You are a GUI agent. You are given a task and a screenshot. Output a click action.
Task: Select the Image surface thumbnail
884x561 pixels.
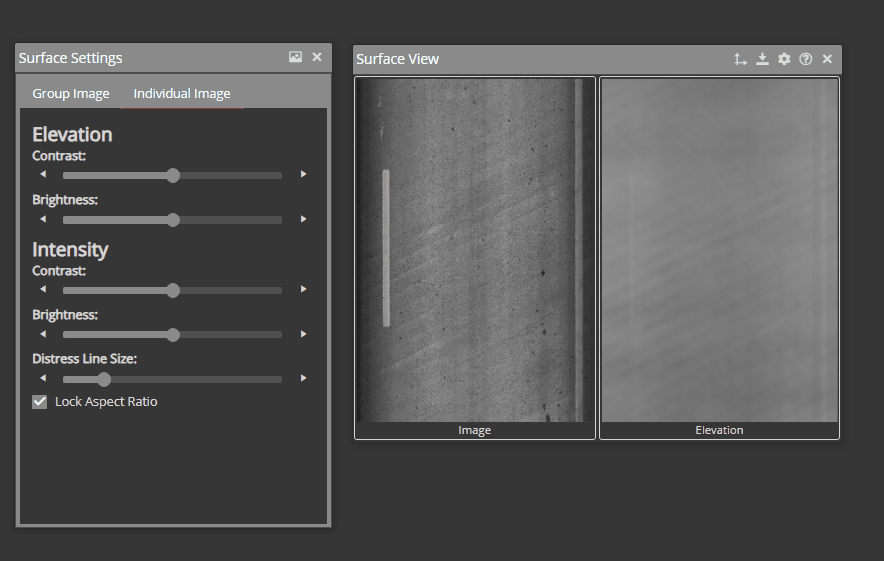(x=475, y=250)
